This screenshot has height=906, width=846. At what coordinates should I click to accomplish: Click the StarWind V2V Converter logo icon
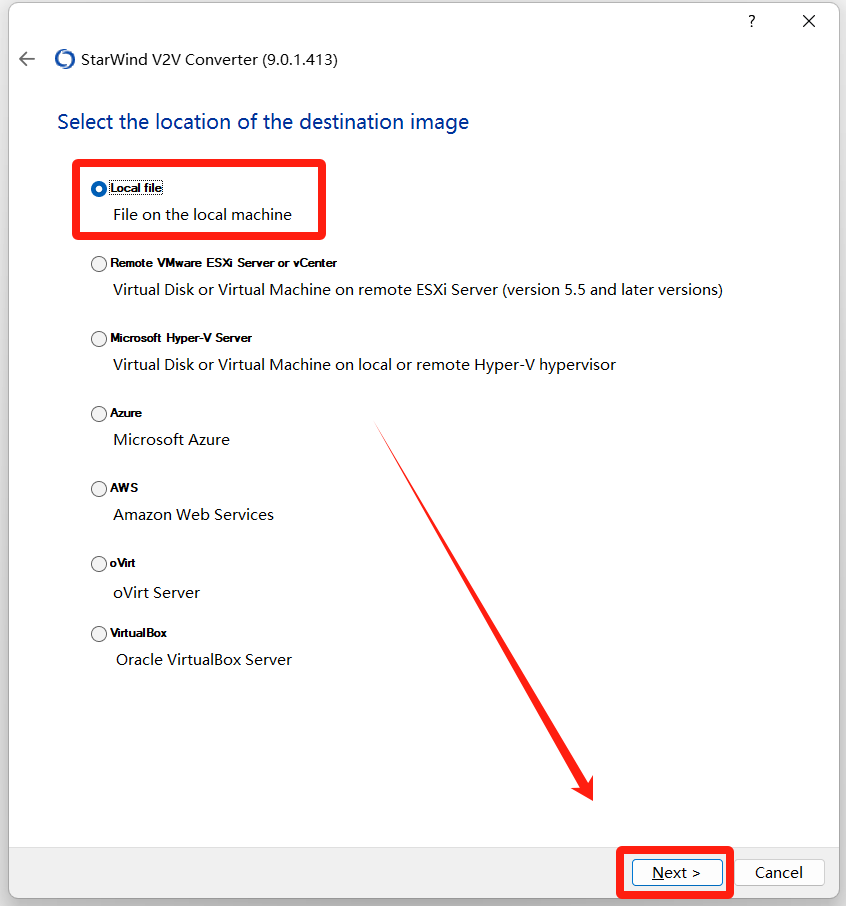point(65,60)
